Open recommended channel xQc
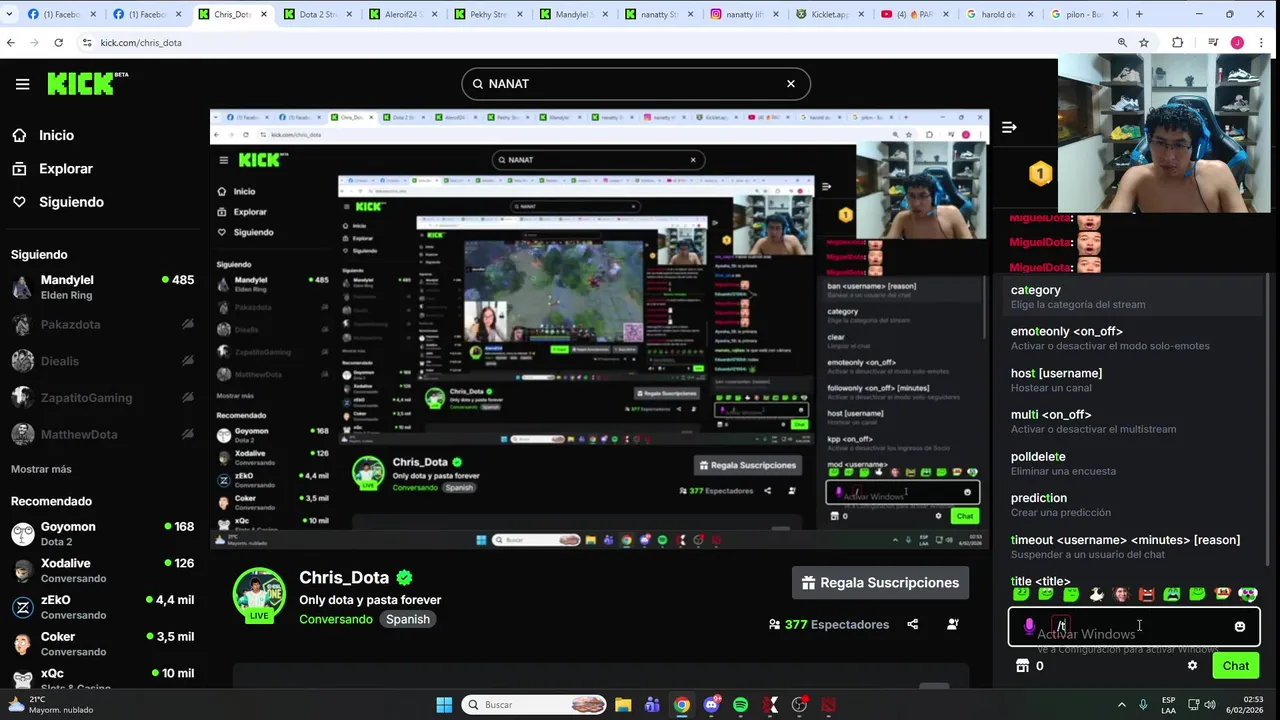Image resolution: width=1280 pixels, height=720 pixels. [x=102, y=679]
